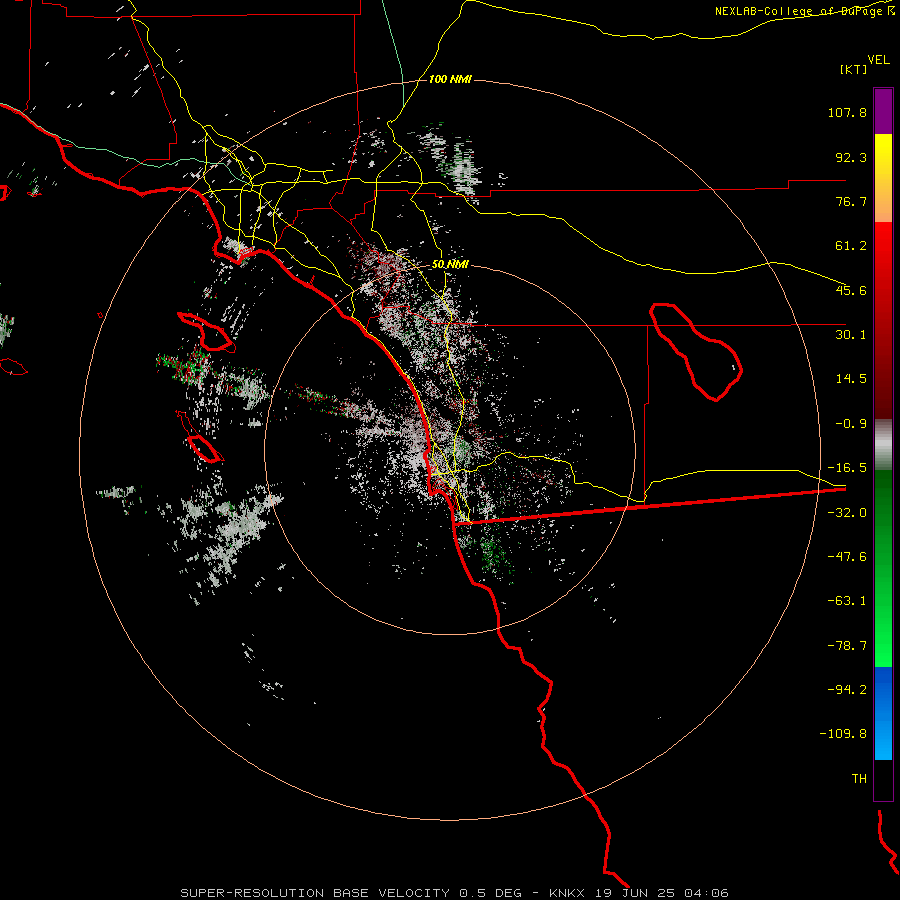Click the 50 NMI range ring label
This screenshot has height=900, width=900.
(x=450, y=265)
